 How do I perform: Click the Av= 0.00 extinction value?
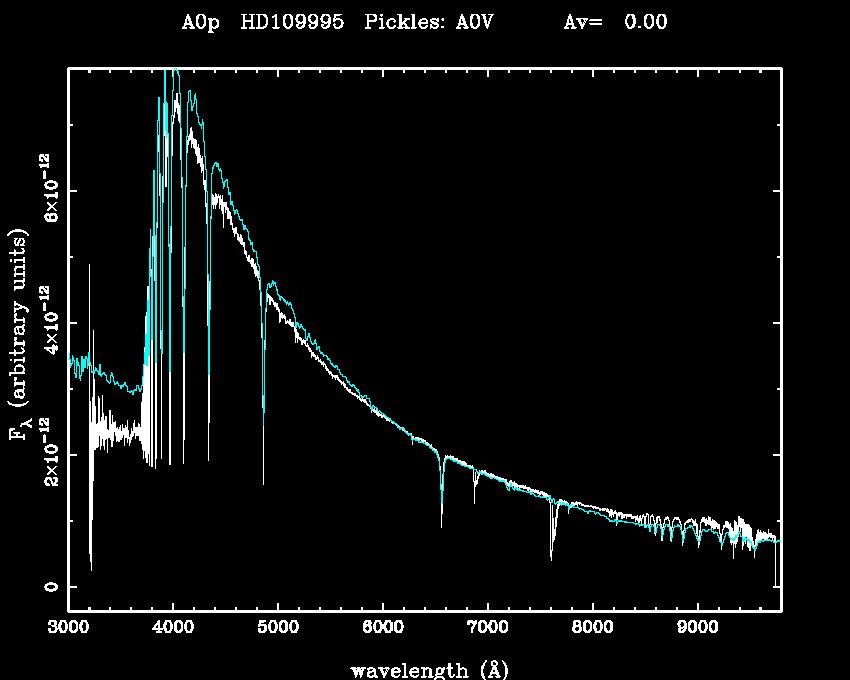[615, 23]
